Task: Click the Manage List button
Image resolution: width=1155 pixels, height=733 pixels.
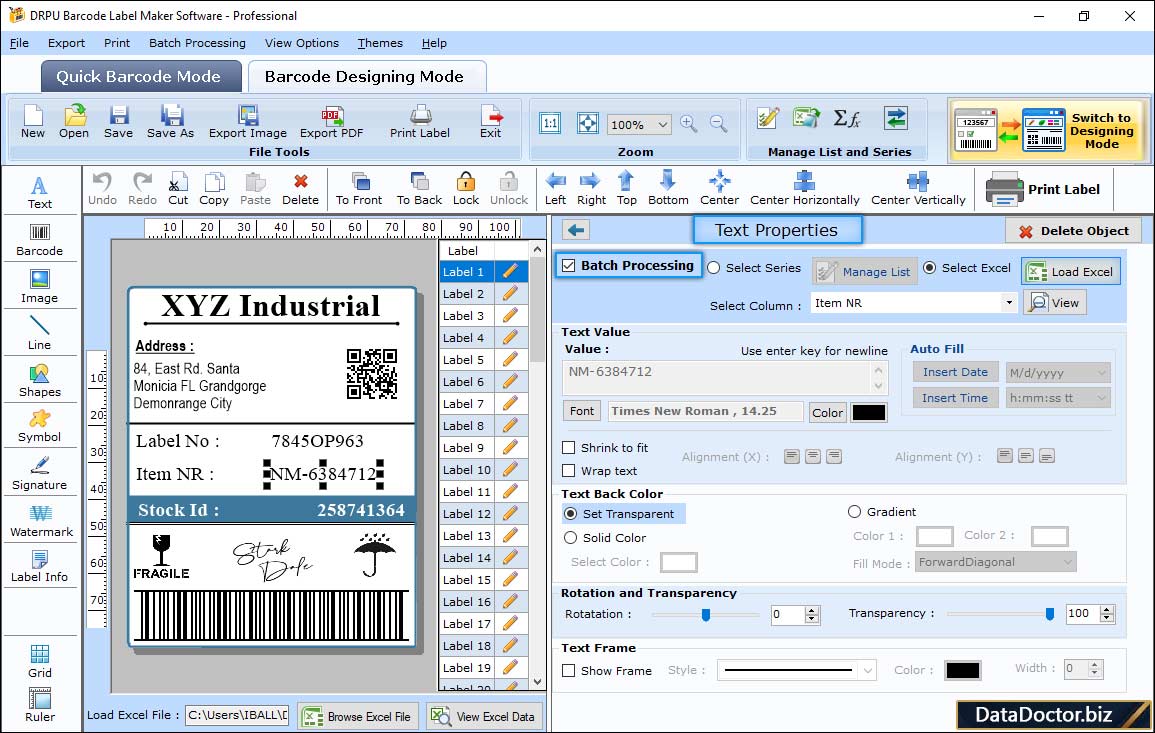Action: click(865, 272)
